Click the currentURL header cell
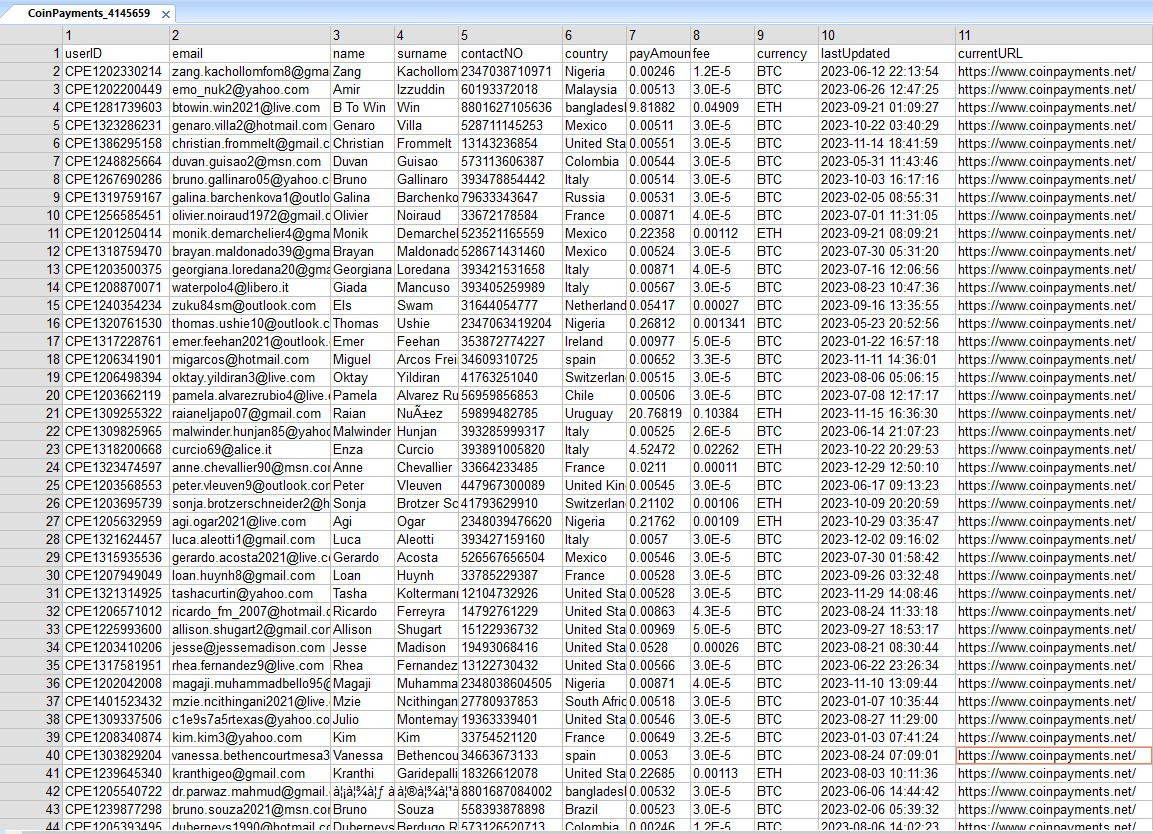Viewport: 1153px width, 834px height. 1054,53
